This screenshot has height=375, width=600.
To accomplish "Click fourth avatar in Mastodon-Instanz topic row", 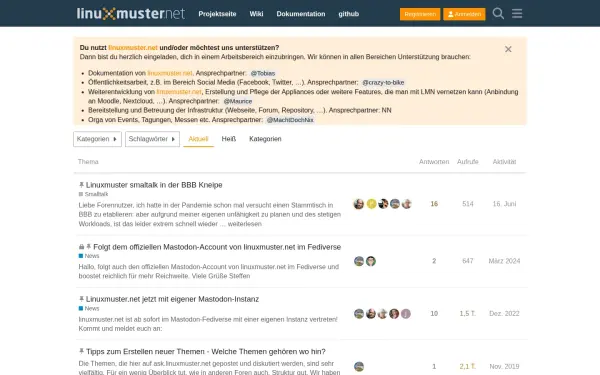I will (x=394, y=314).
